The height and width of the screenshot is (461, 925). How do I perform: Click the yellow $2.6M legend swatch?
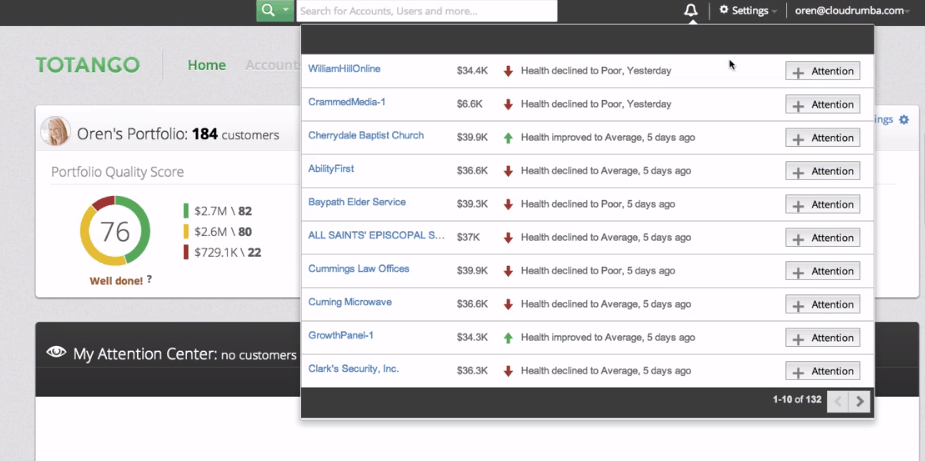coord(186,231)
